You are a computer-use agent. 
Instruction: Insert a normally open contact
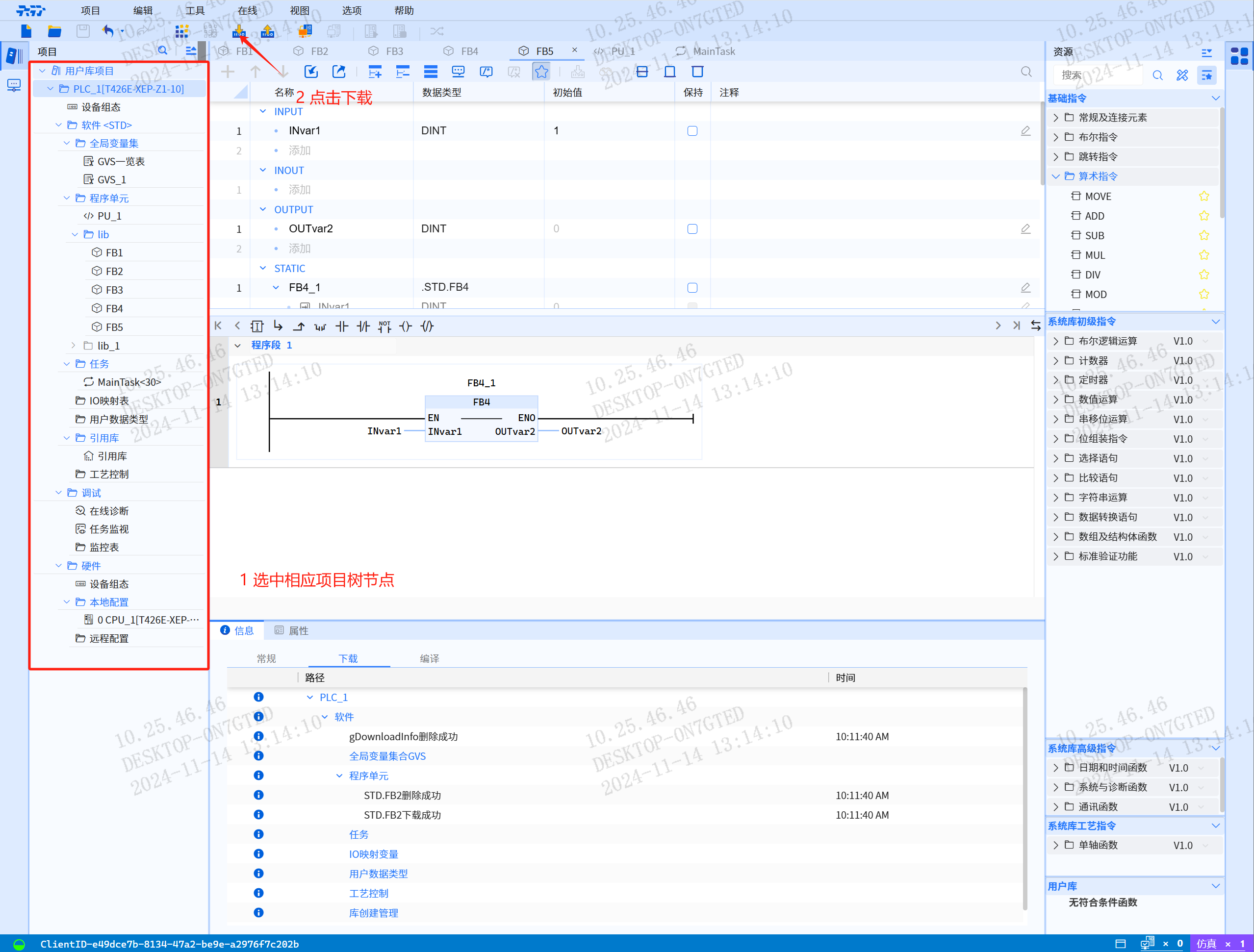[x=342, y=326]
